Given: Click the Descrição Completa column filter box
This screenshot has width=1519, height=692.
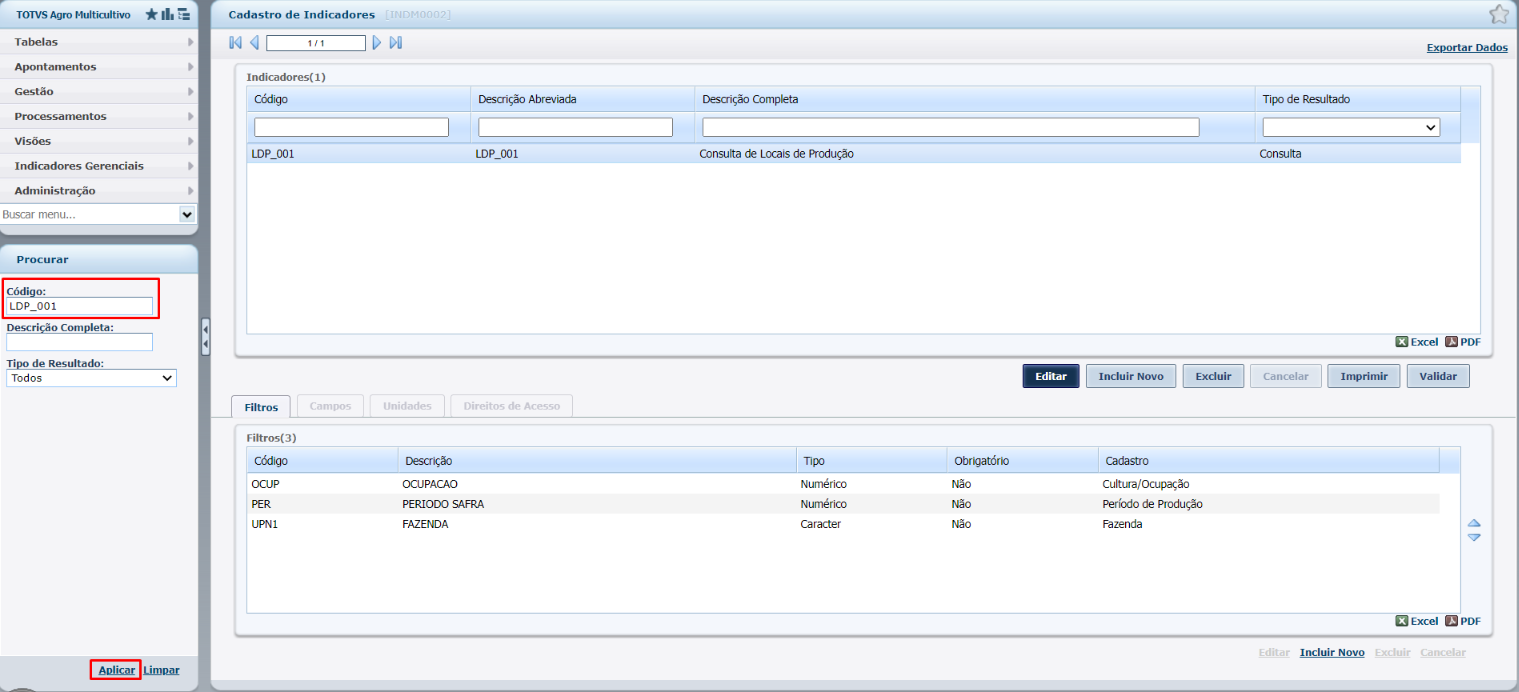Looking at the screenshot, I should tap(950, 127).
